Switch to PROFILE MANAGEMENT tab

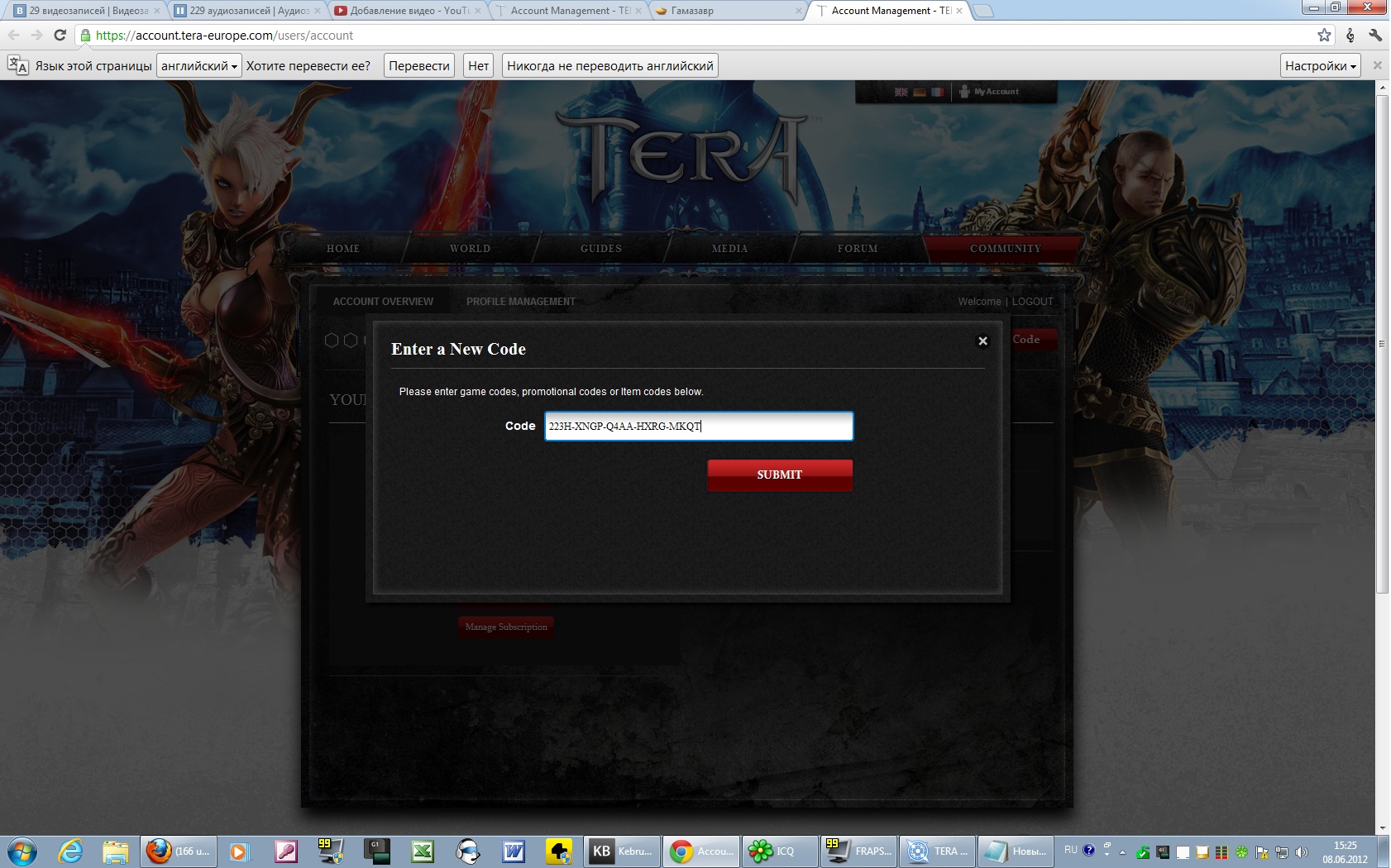point(521,302)
